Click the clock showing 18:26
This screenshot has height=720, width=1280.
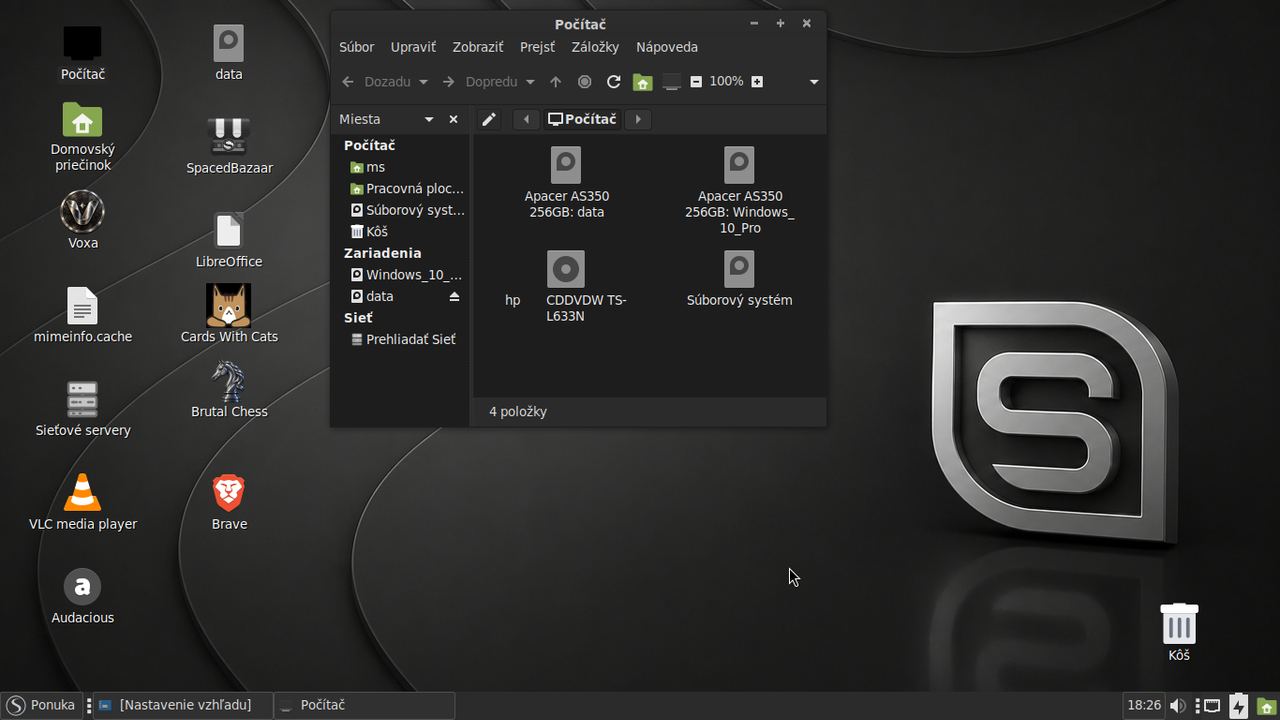[1144, 705]
